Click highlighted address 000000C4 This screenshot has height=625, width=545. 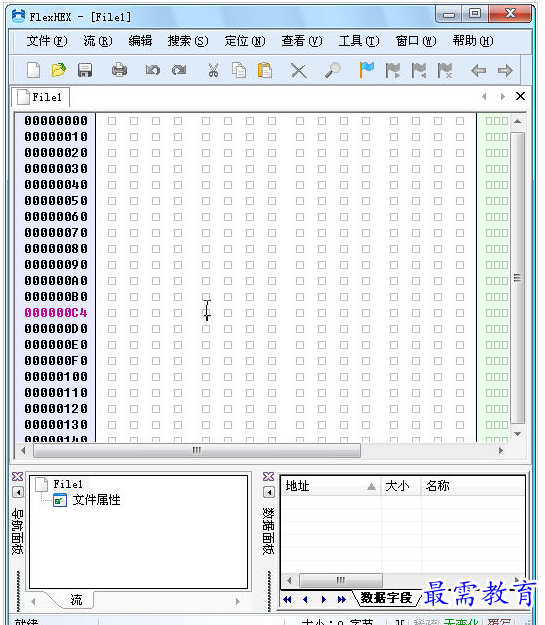56,313
